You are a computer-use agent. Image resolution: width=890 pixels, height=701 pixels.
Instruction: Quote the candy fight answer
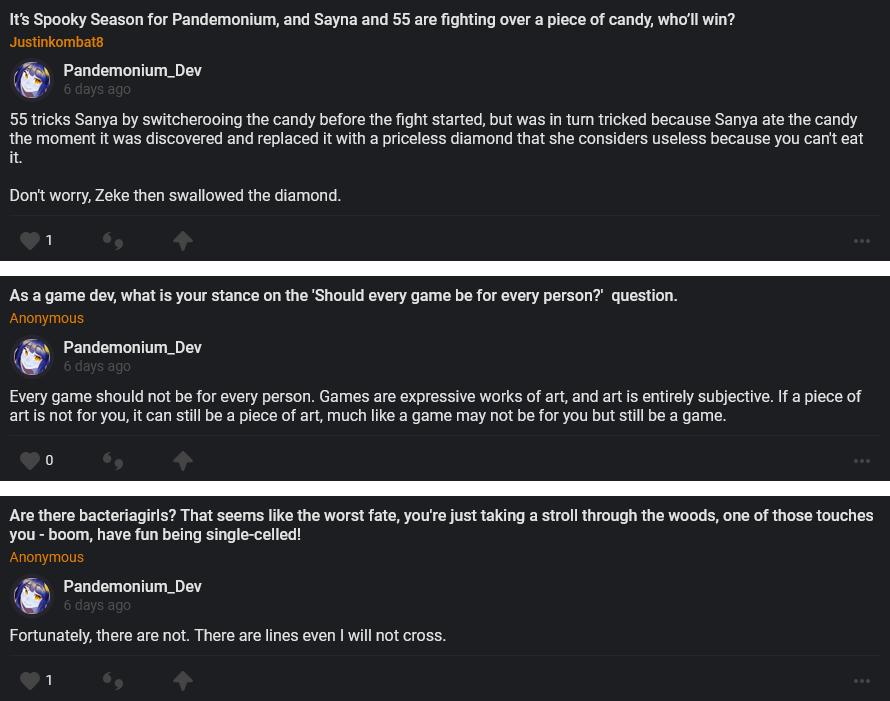113,240
